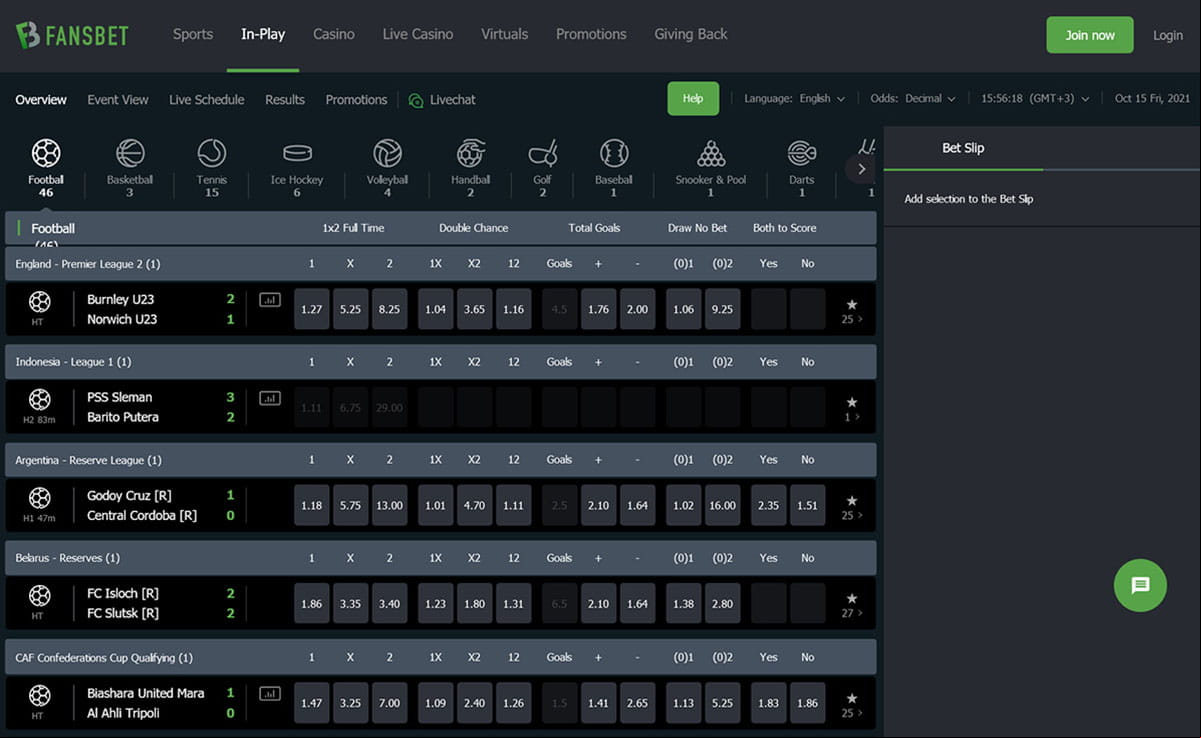
Task: Switch to the Overview tab
Action: click(x=41, y=100)
